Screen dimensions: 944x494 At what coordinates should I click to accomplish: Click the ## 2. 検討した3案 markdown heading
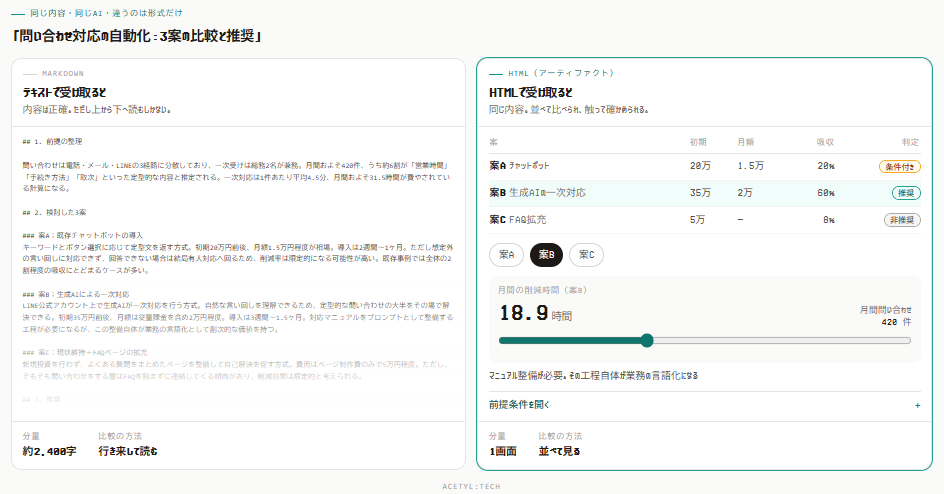[54, 212]
